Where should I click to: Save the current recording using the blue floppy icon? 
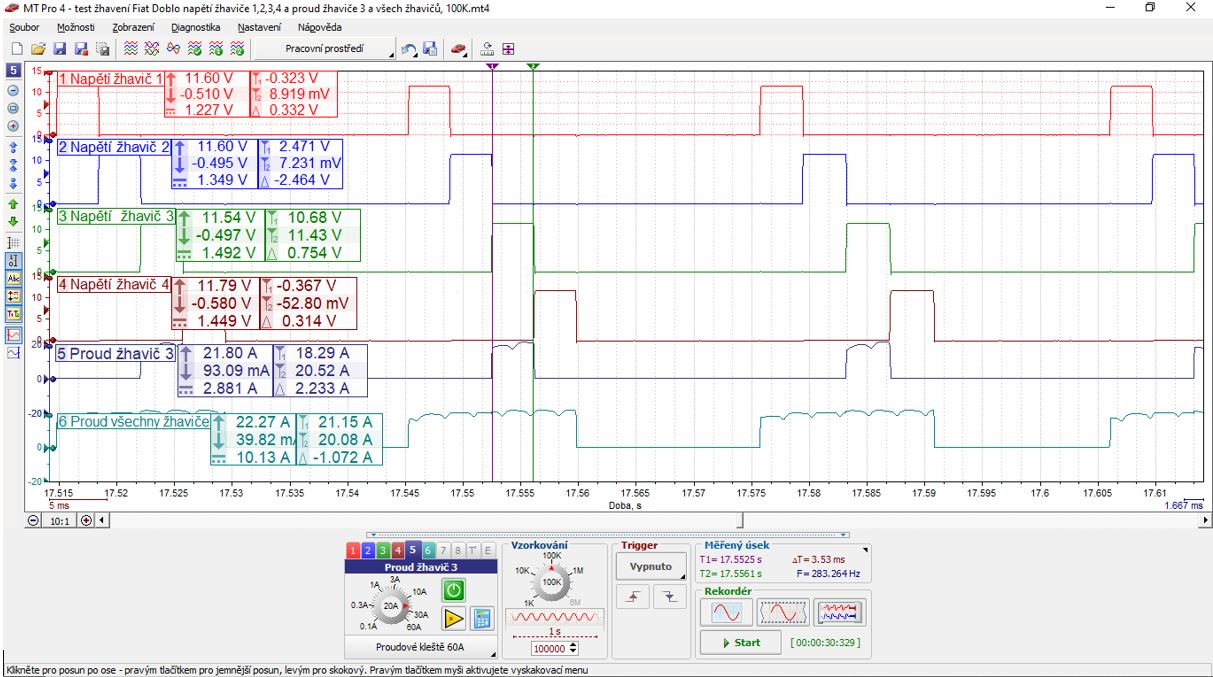click(59, 49)
